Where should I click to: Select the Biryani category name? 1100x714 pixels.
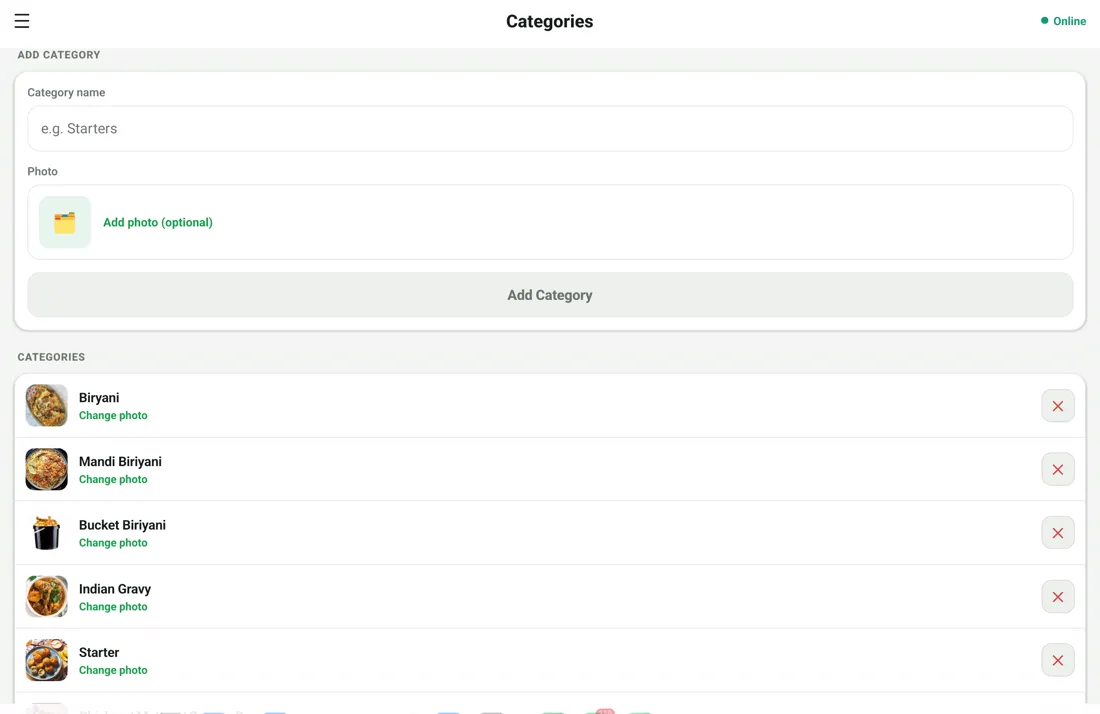click(x=99, y=398)
